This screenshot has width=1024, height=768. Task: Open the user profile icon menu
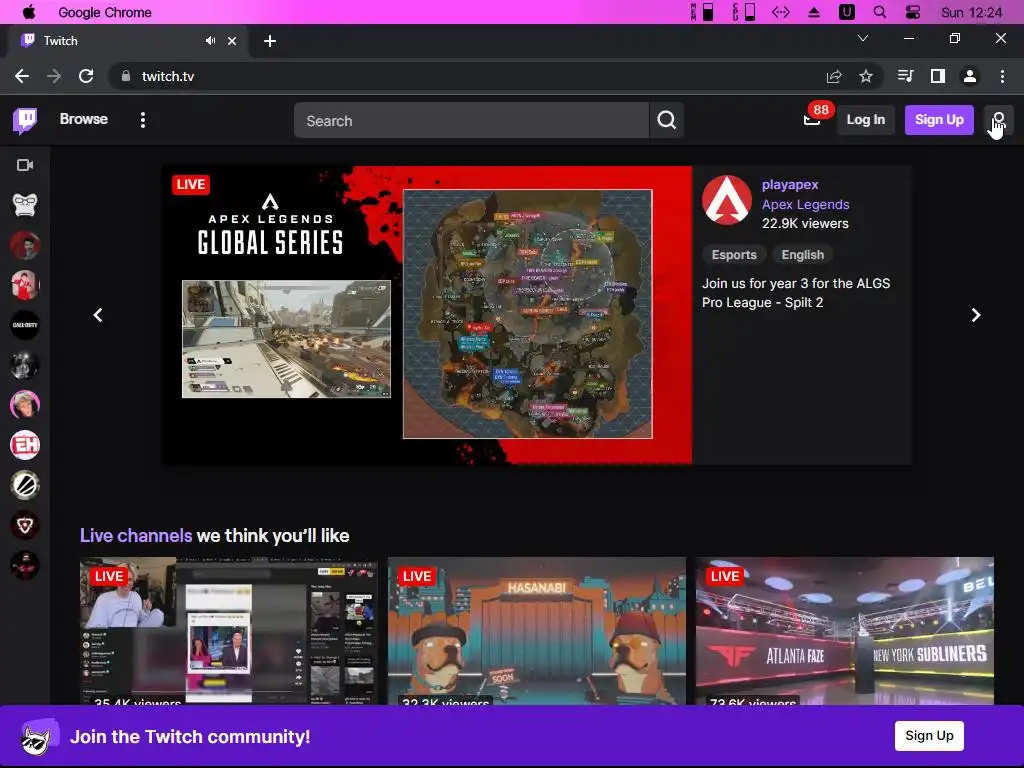(999, 120)
